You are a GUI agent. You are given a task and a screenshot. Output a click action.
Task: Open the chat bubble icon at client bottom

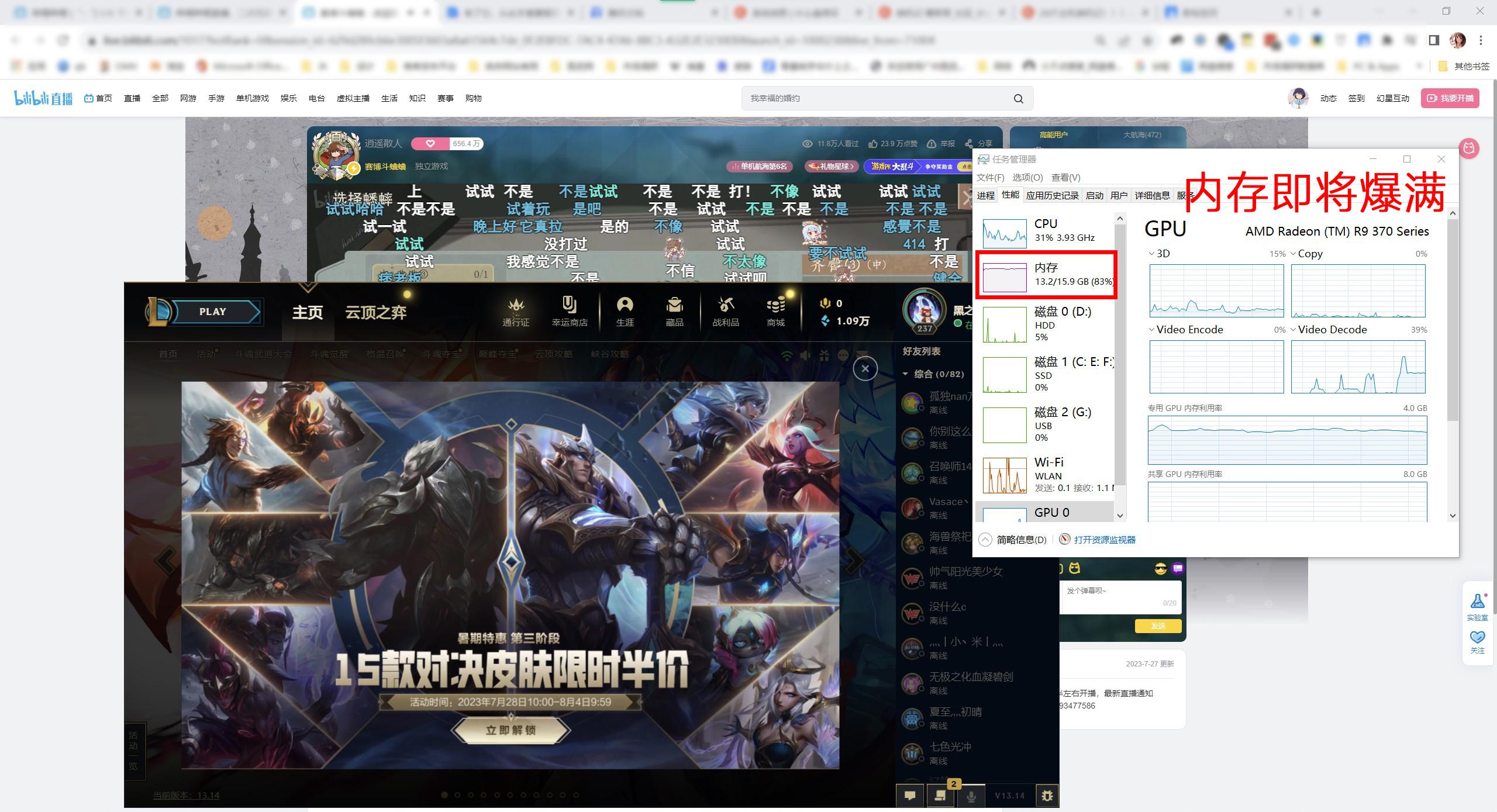[910, 796]
